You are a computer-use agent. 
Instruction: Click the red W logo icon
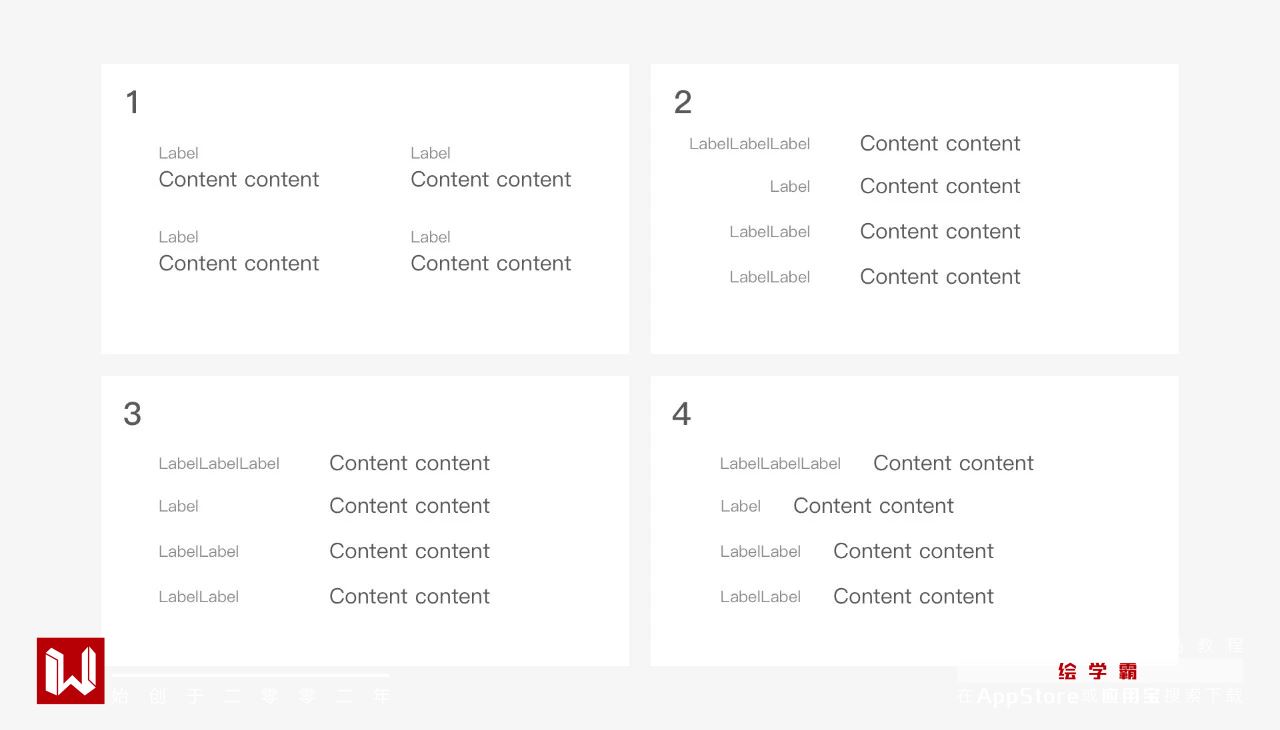point(70,671)
